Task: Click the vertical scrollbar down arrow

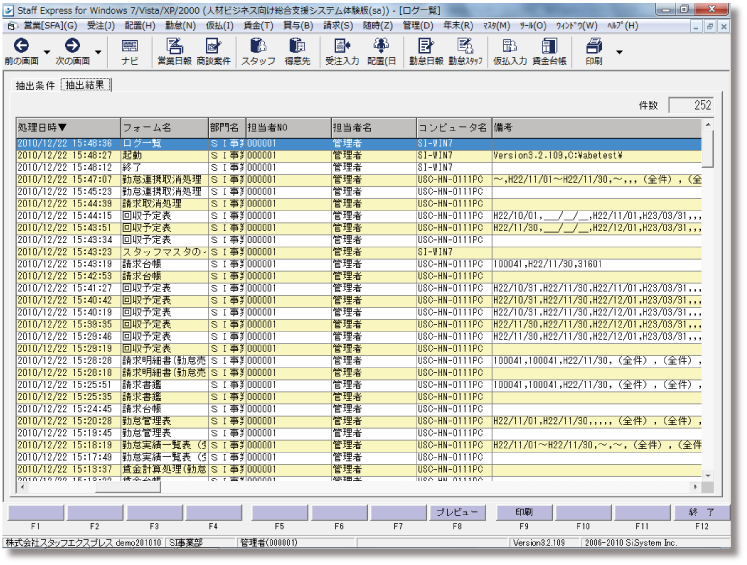Action: coord(708,475)
